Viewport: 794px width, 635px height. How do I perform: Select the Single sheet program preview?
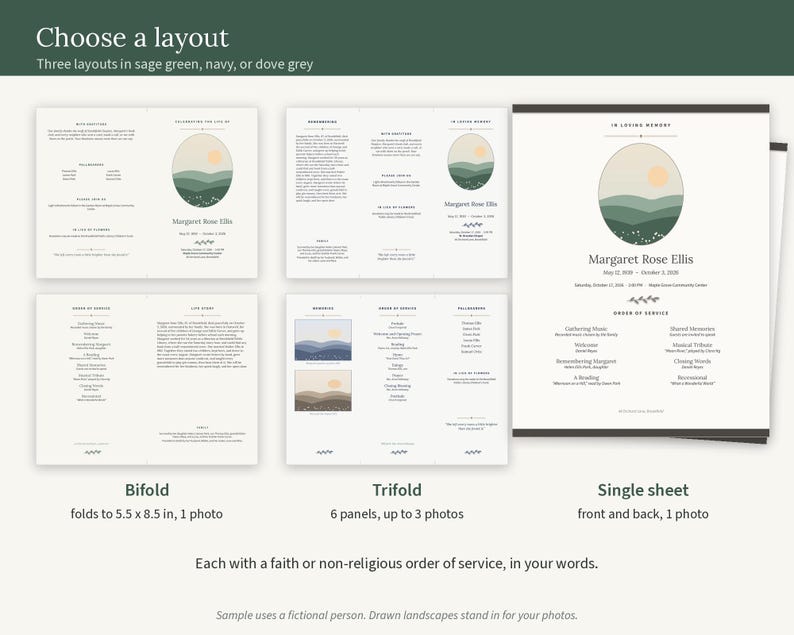click(x=641, y=271)
